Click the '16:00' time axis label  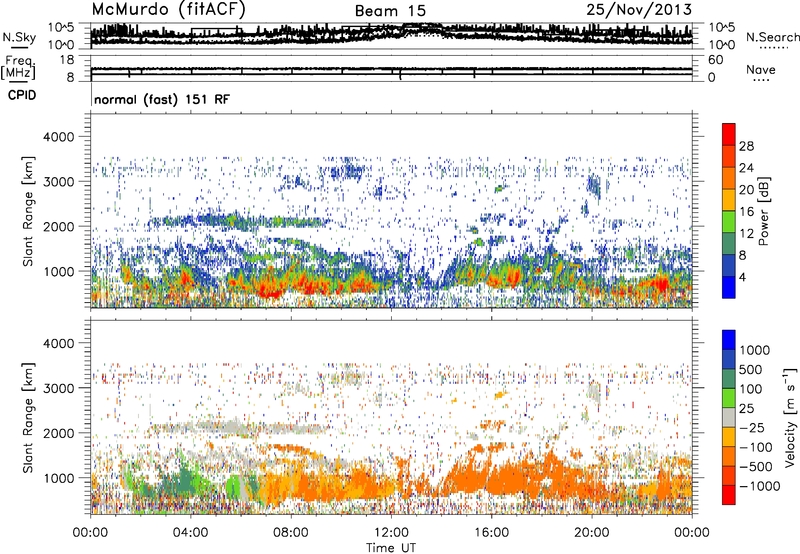[x=492, y=533]
